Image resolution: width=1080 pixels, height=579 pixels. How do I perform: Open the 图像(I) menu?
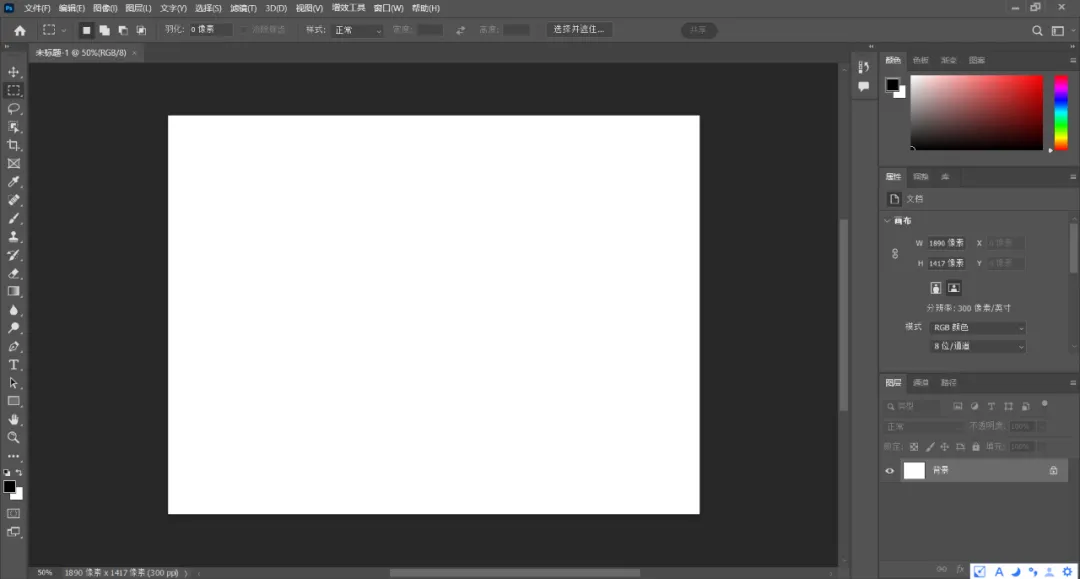click(105, 8)
